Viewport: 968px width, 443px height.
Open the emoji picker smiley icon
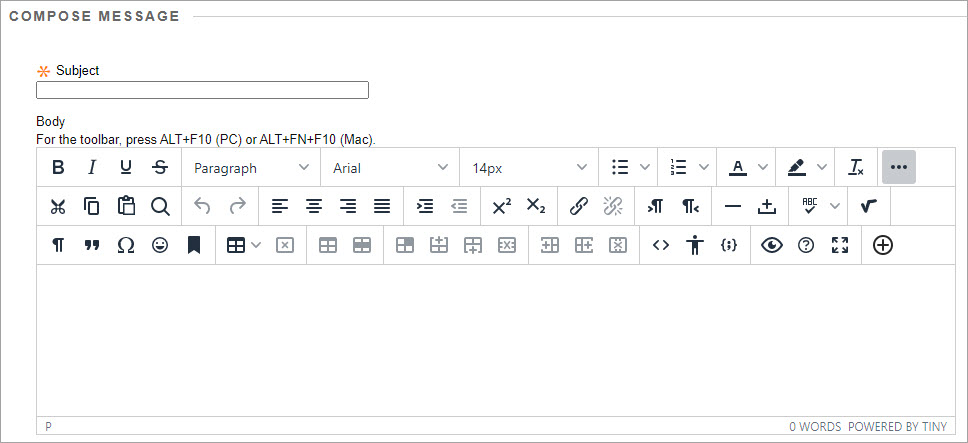160,246
